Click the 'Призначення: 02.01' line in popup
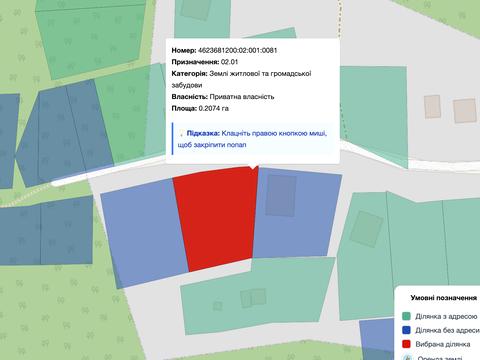The width and height of the screenshot is (480, 360). tap(205, 62)
